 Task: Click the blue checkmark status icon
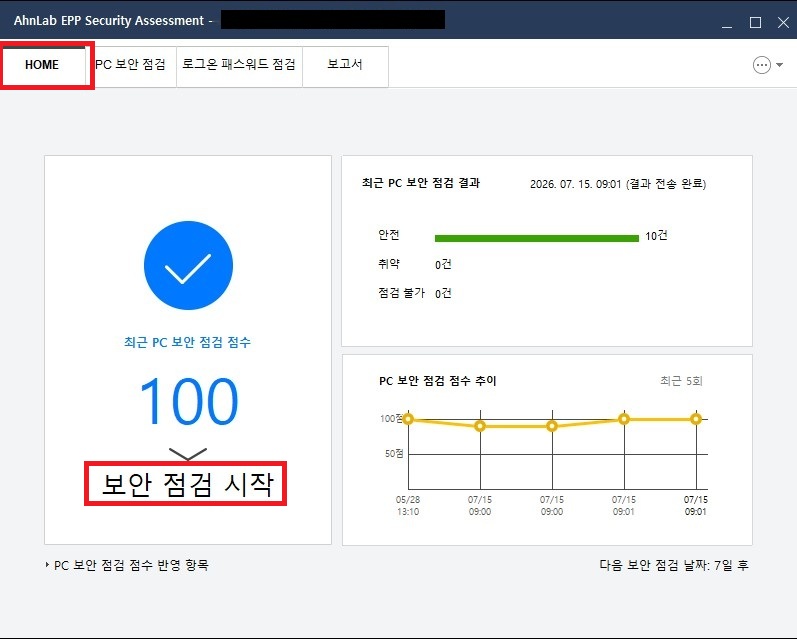tap(188, 265)
